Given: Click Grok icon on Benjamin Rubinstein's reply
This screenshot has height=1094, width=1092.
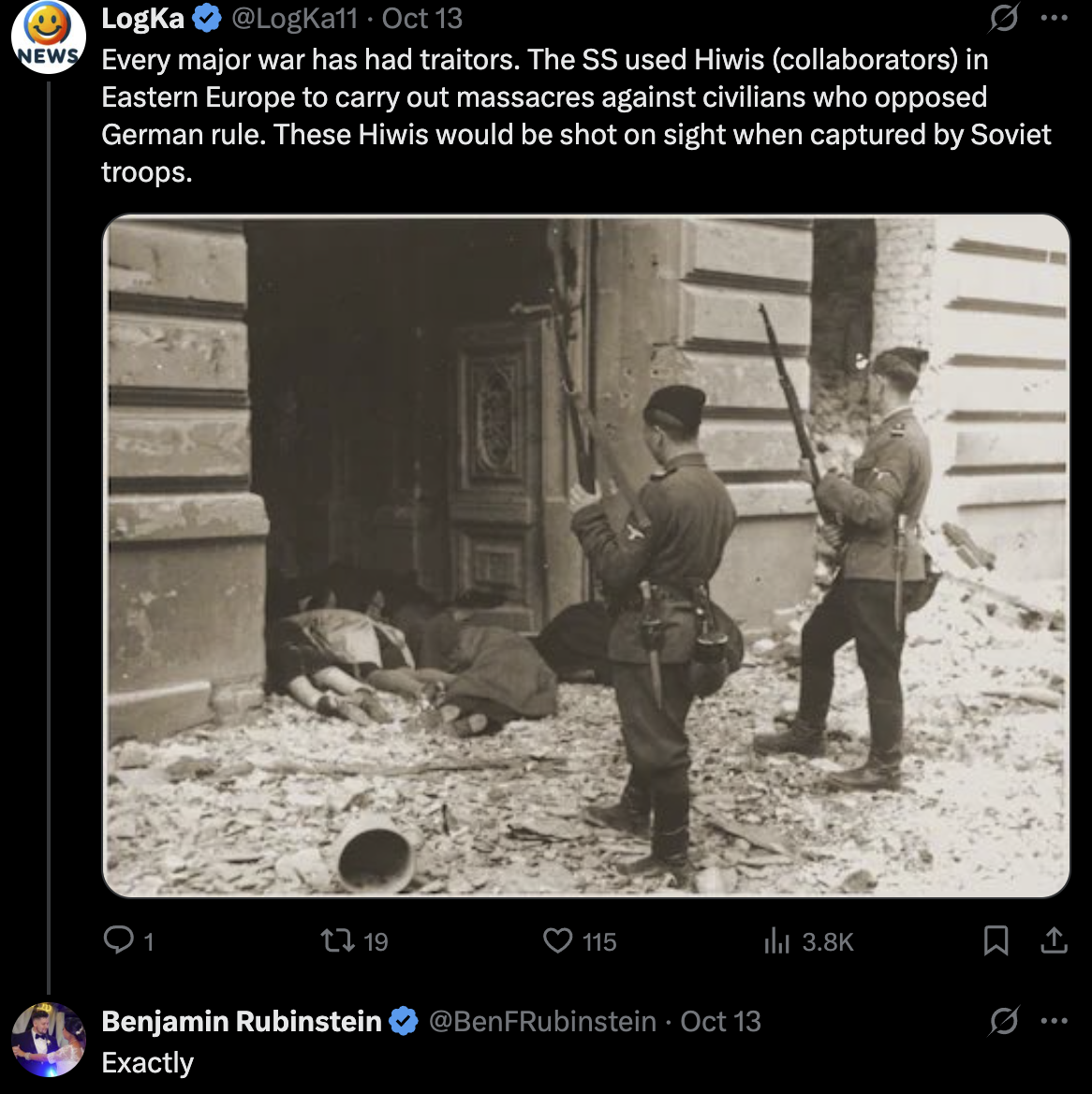Looking at the screenshot, I should click(x=1004, y=1021).
